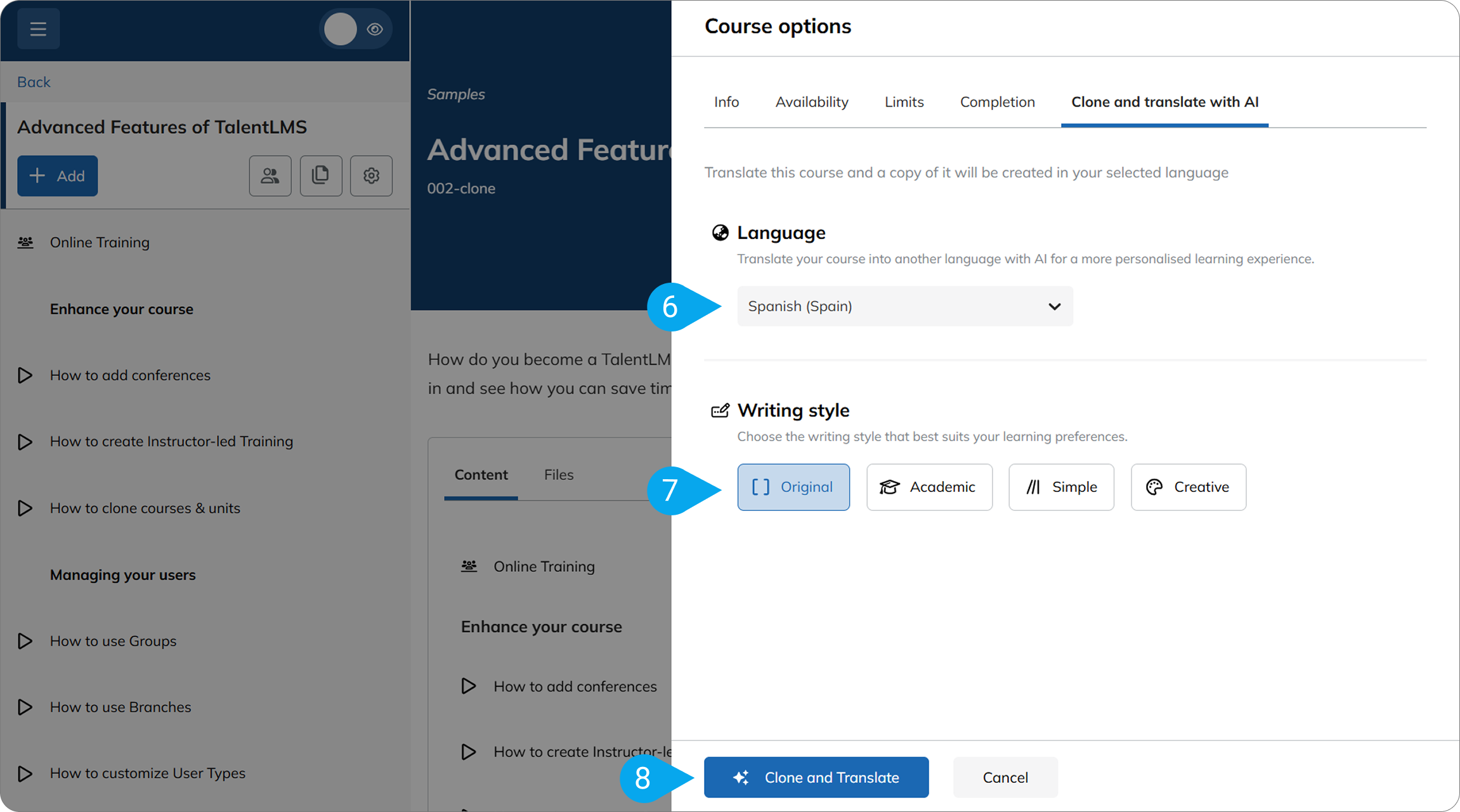
Task: Open How to use Branches unit
Action: [x=121, y=707]
